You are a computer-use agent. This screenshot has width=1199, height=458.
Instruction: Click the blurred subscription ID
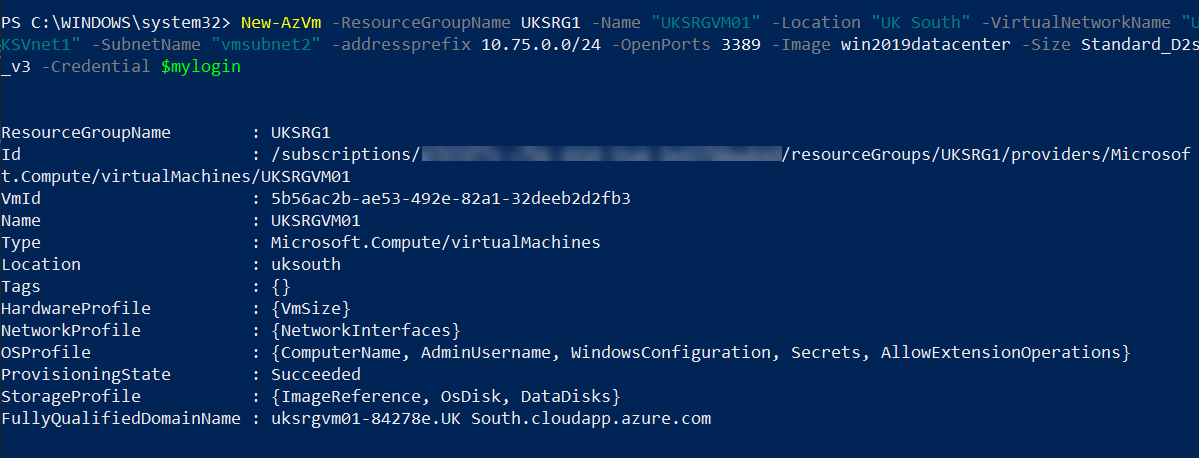pos(603,154)
